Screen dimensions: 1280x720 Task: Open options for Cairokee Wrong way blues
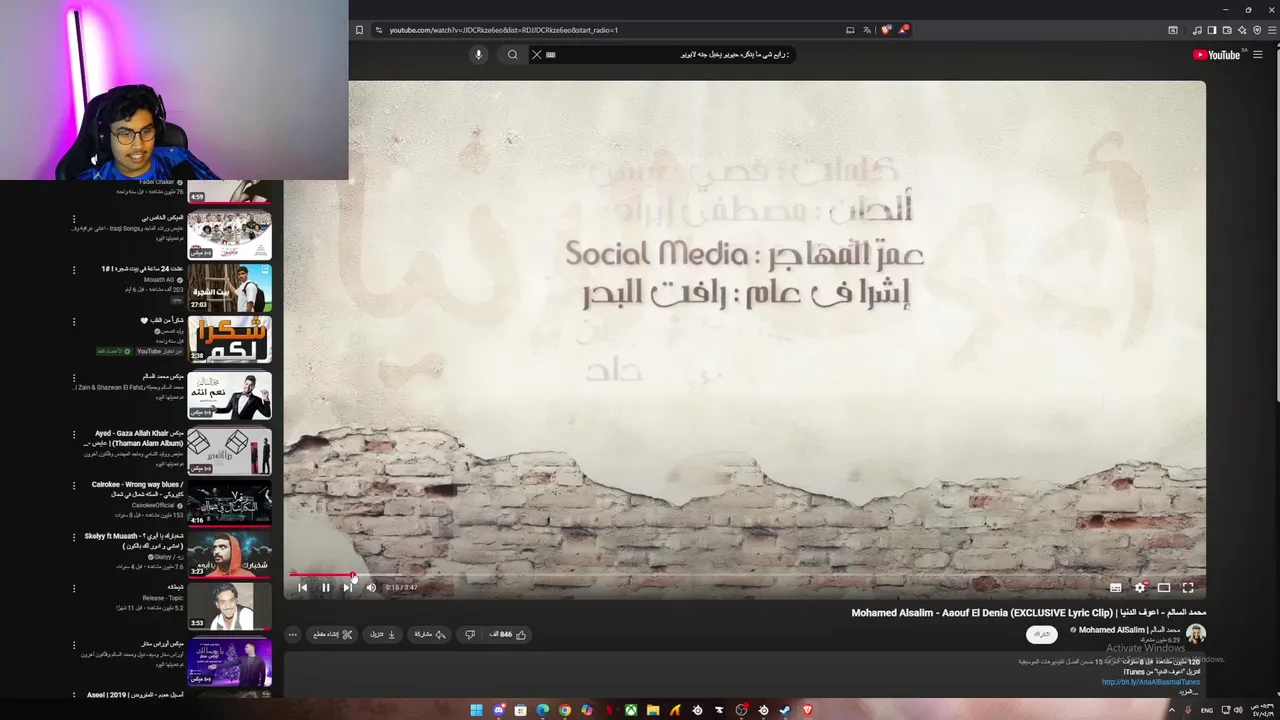73,486
